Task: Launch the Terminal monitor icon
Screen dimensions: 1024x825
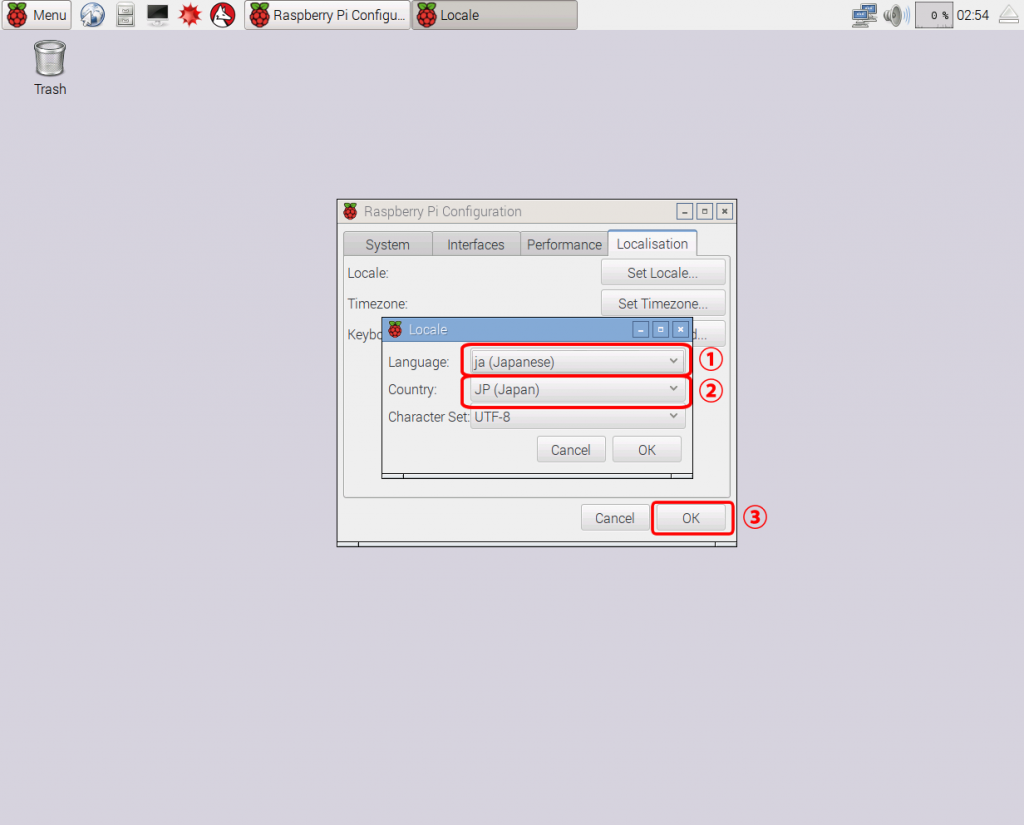Action: click(x=157, y=15)
